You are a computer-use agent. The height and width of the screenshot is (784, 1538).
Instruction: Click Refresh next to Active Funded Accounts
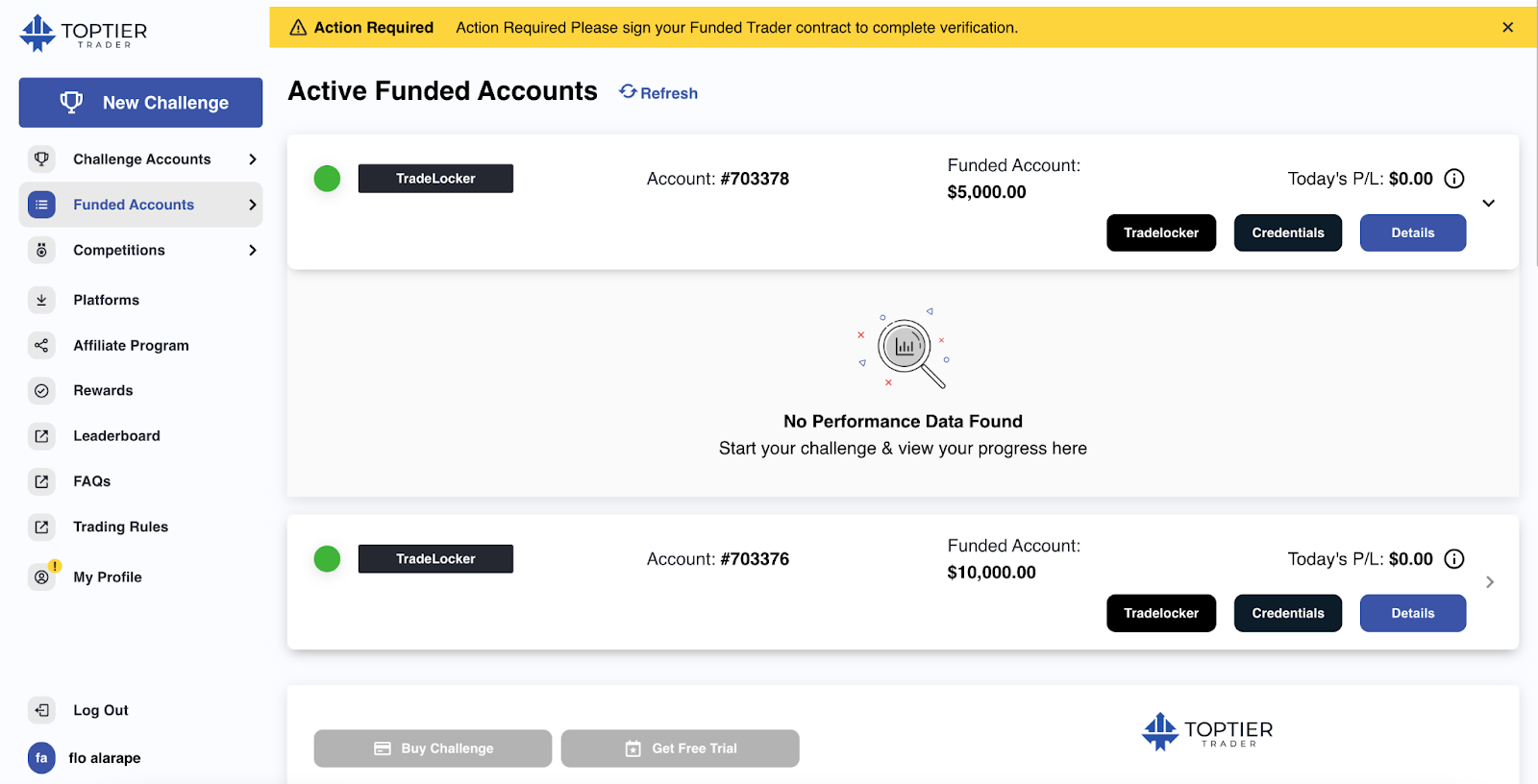pos(658,92)
